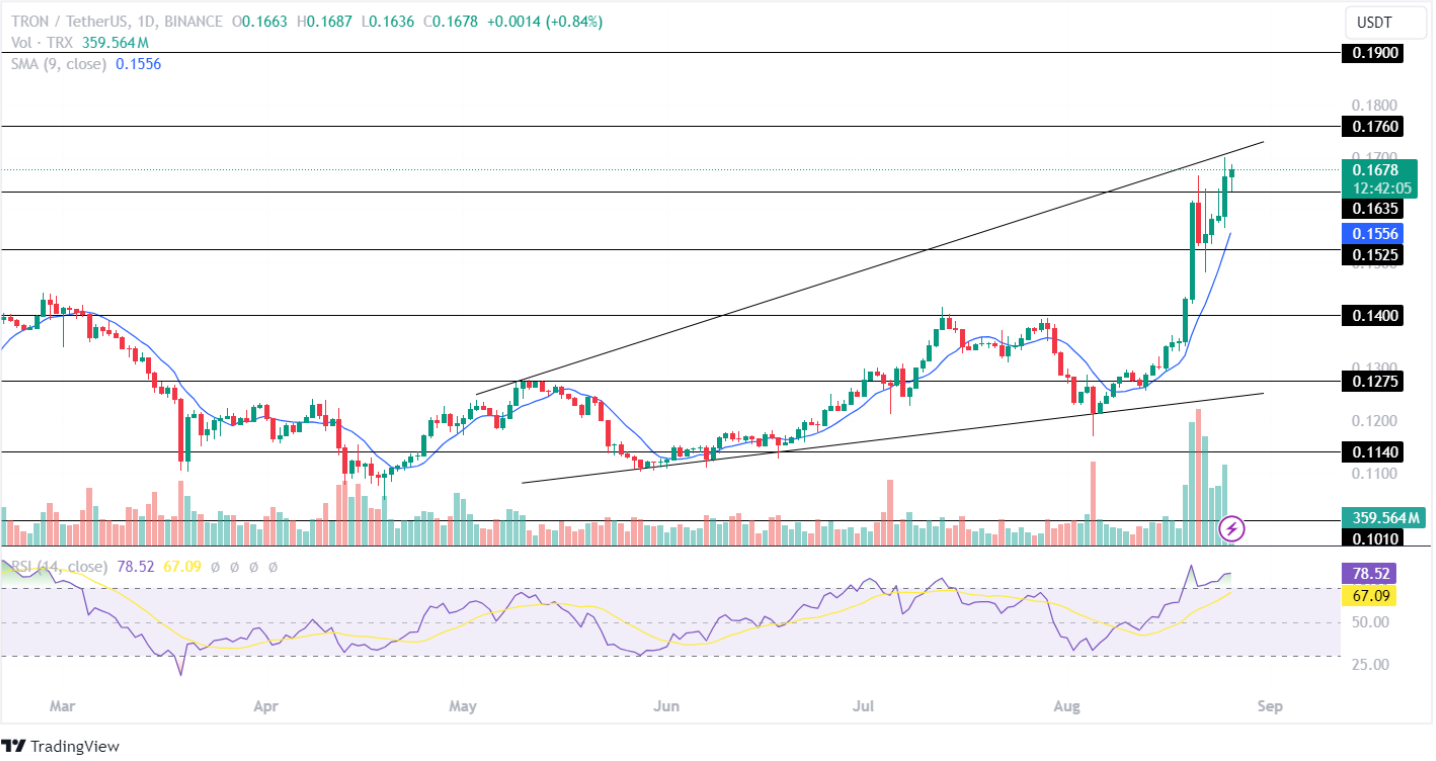Click the Mar label on time axis

(x=62, y=706)
